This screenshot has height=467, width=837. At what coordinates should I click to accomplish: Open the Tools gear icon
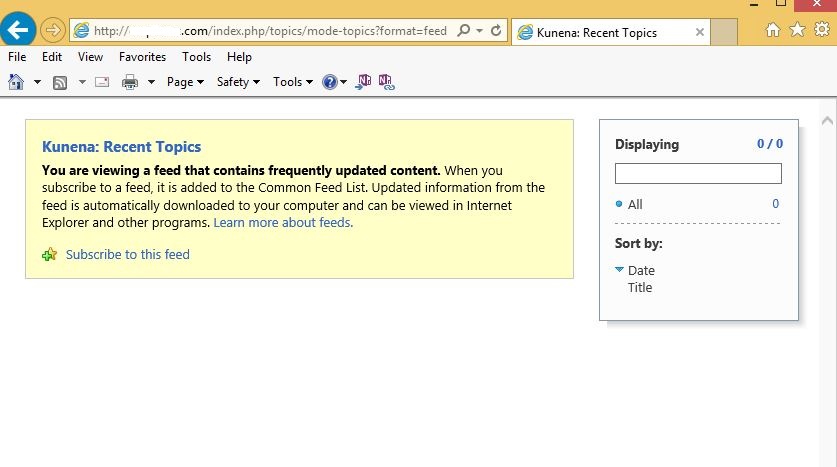click(822, 30)
